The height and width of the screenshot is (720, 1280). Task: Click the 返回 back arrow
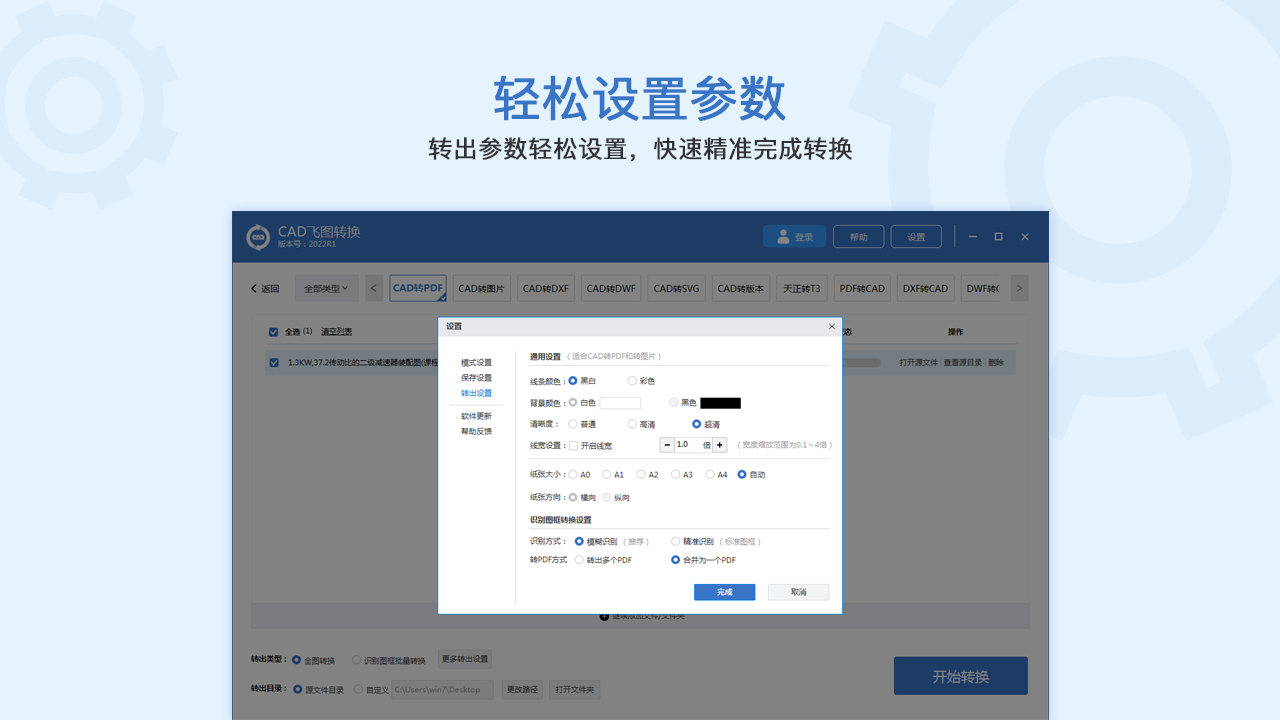(252, 288)
